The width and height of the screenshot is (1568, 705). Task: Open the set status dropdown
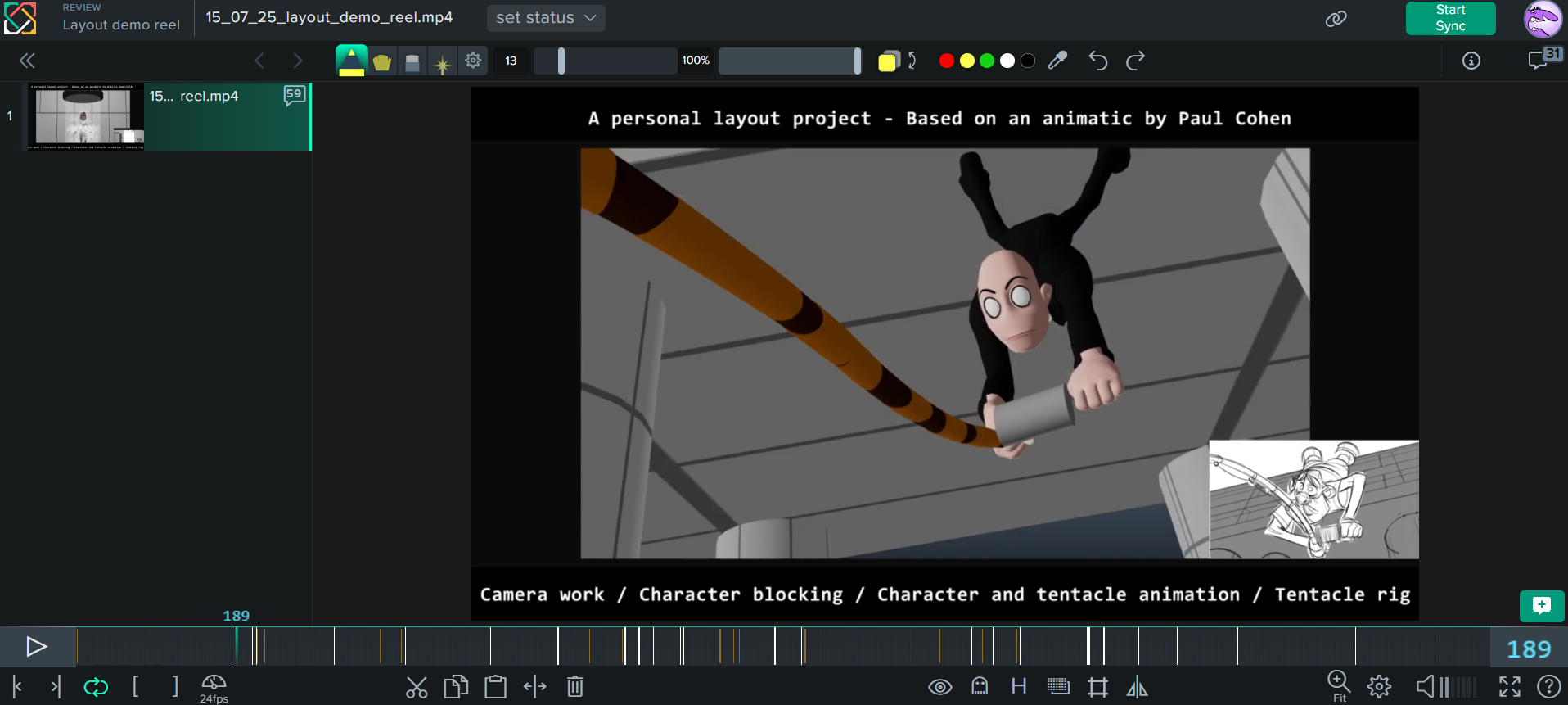pyautogui.click(x=546, y=18)
